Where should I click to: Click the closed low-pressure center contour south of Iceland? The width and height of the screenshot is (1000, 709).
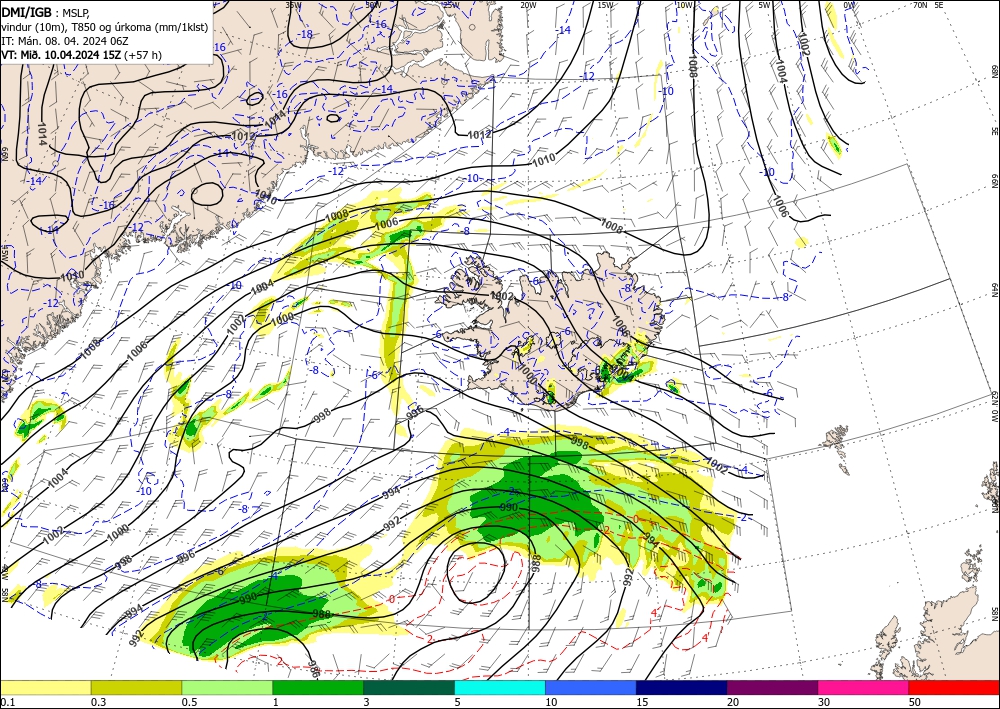[477, 574]
